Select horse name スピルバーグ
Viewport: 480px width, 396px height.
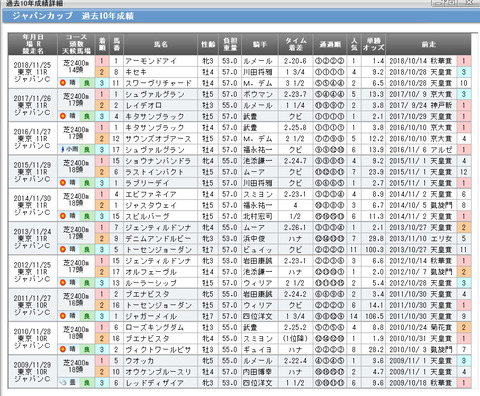click(147, 216)
